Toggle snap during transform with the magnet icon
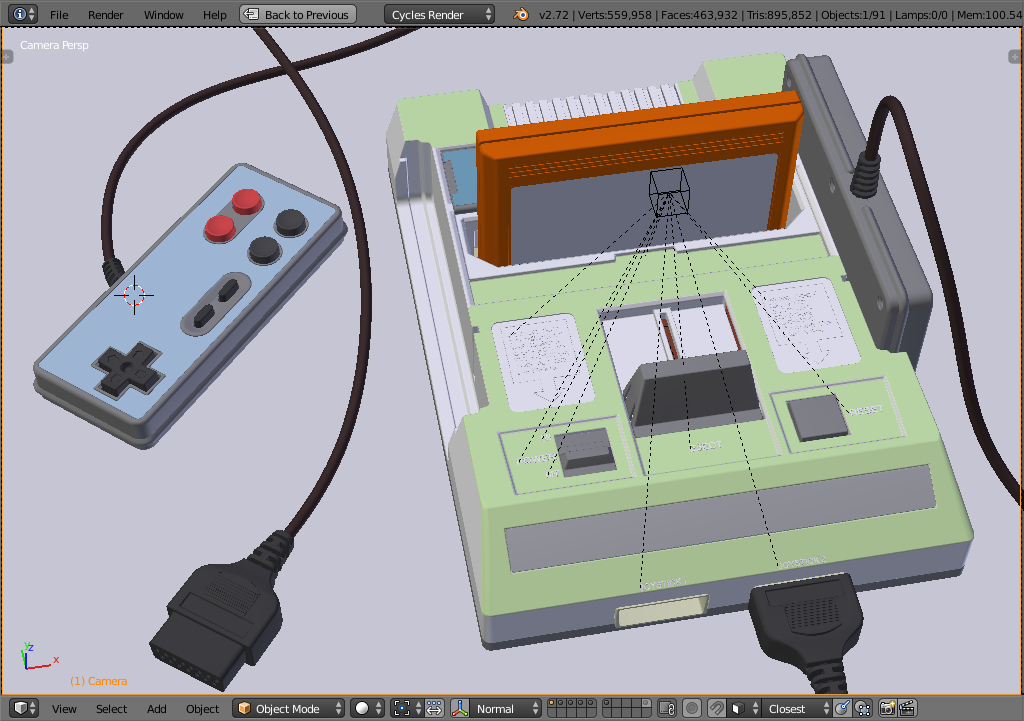 [715, 708]
